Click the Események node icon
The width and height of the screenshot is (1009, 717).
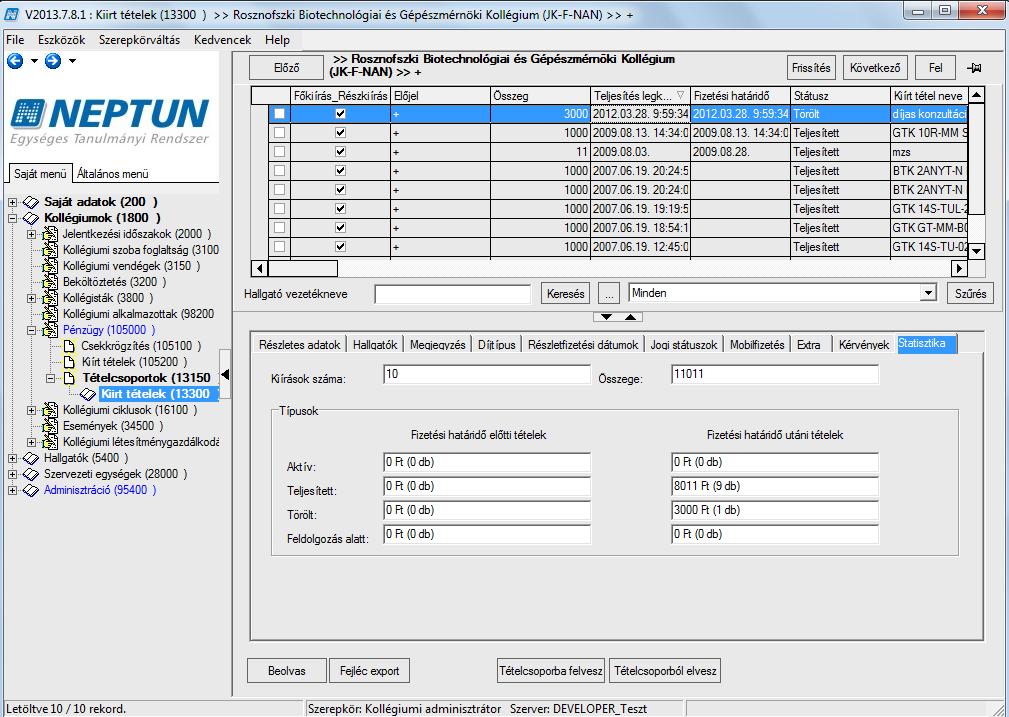(x=50, y=426)
